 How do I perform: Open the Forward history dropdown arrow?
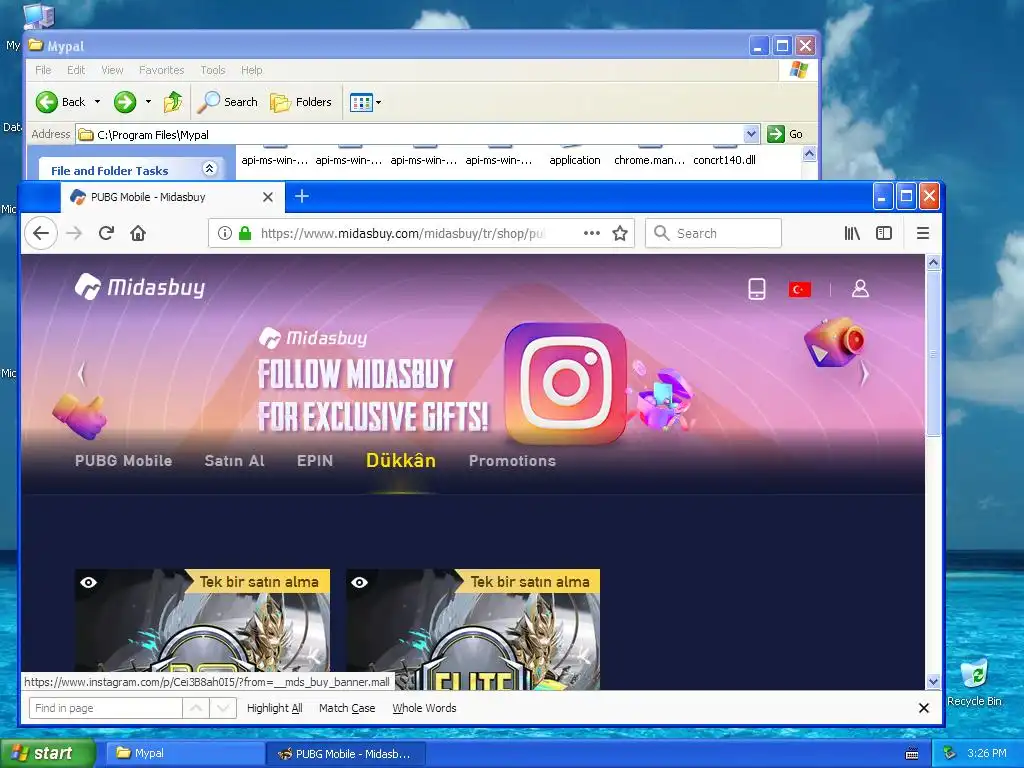point(148,102)
